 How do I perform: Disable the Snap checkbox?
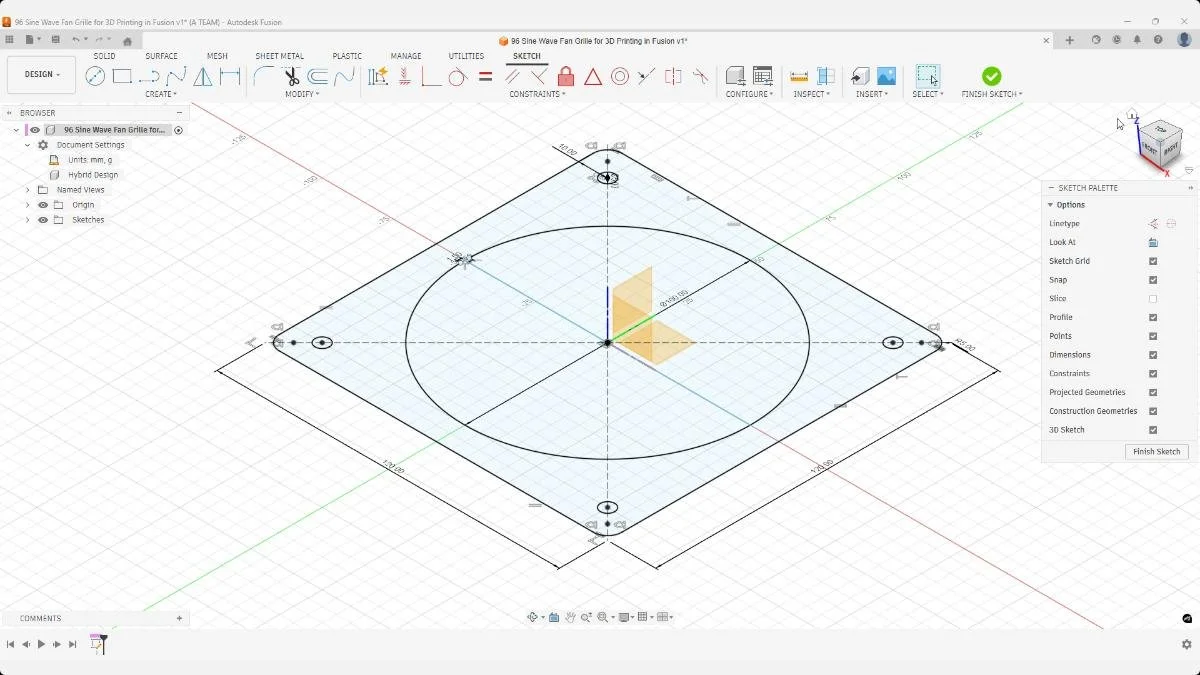tap(1152, 279)
